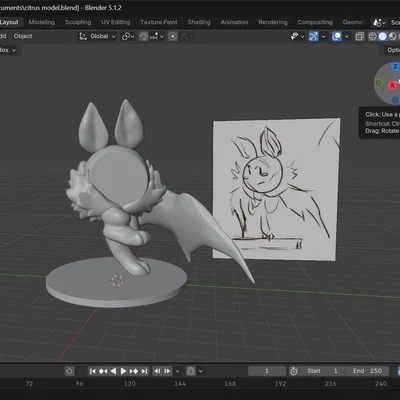Toggle viewport gizmos display
This screenshot has width=400, height=400.
[x=314, y=36]
